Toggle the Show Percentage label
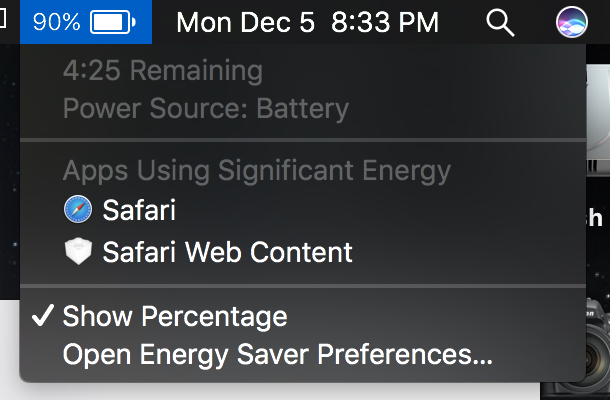Screen dimensions: 610x400 coord(175,317)
